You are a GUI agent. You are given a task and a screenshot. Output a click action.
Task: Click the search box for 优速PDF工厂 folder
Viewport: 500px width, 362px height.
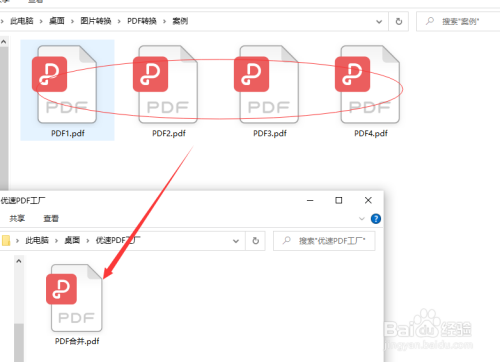[324, 241]
